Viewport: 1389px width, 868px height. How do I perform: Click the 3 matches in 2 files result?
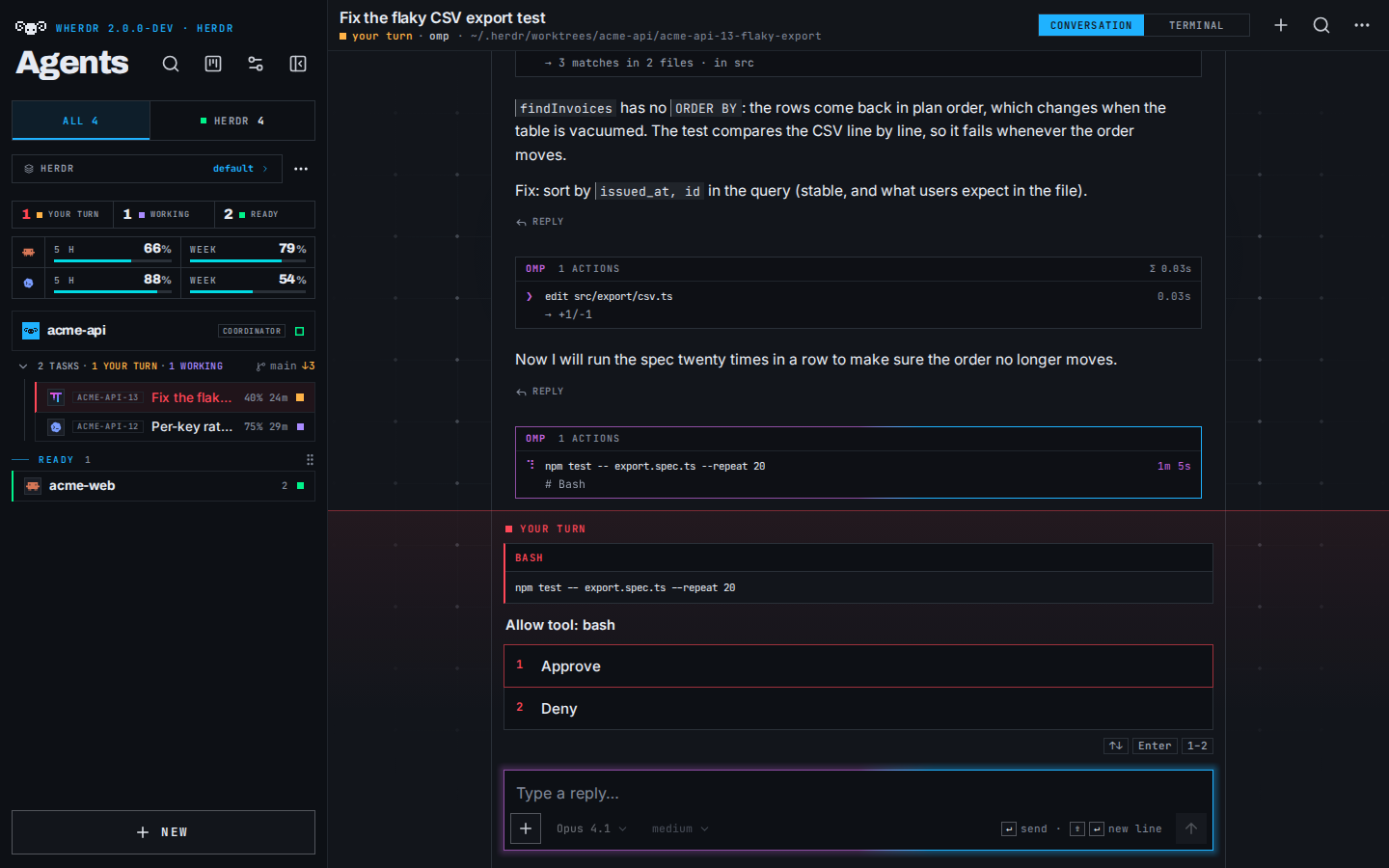click(x=649, y=63)
